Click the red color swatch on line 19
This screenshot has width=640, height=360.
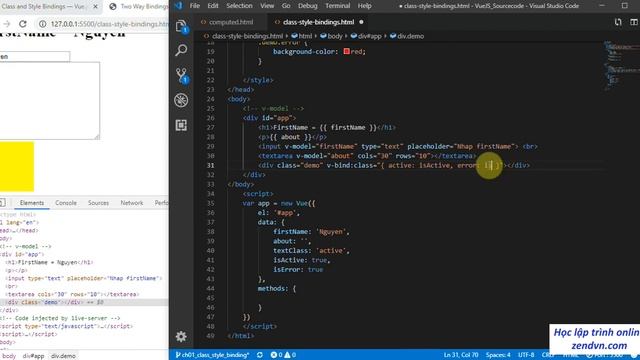[347, 51]
